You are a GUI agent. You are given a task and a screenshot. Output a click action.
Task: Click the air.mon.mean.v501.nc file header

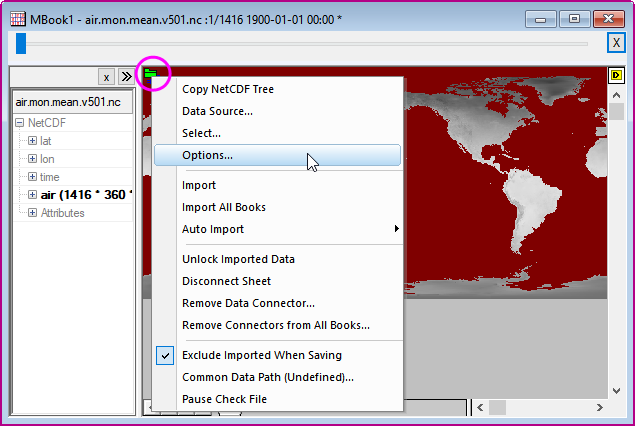tap(68, 102)
